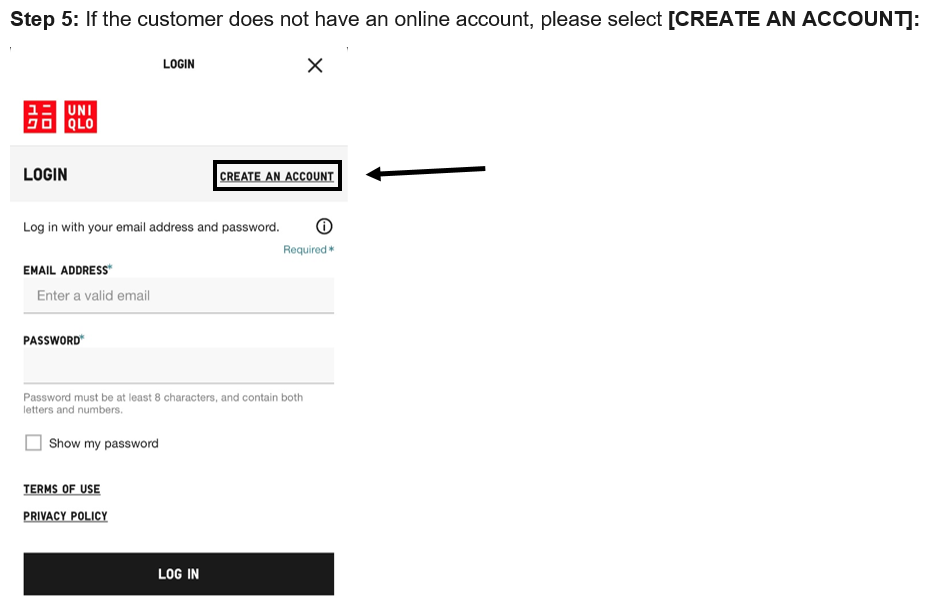Focus the Email Address input field
The width and height of the screenshot is (925, 607).
tap(178, 296)
